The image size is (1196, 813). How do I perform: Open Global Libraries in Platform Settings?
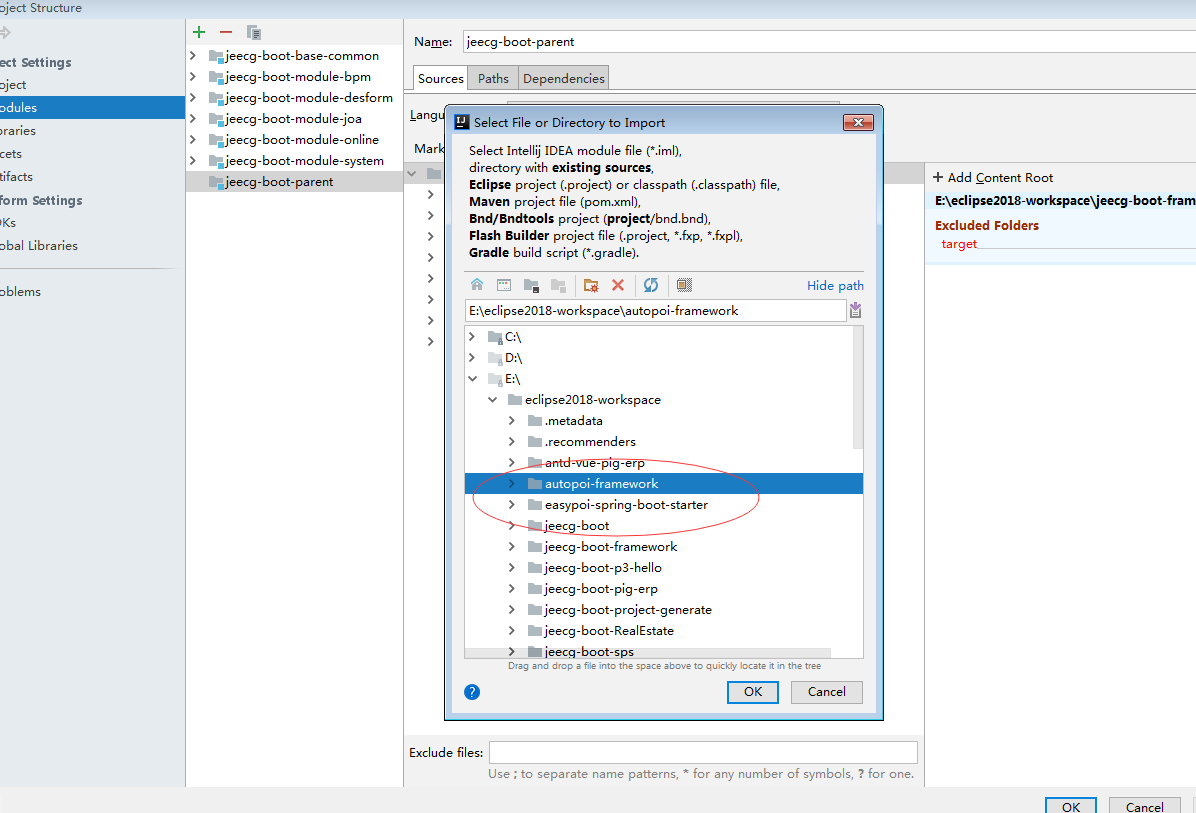point(39,246)
